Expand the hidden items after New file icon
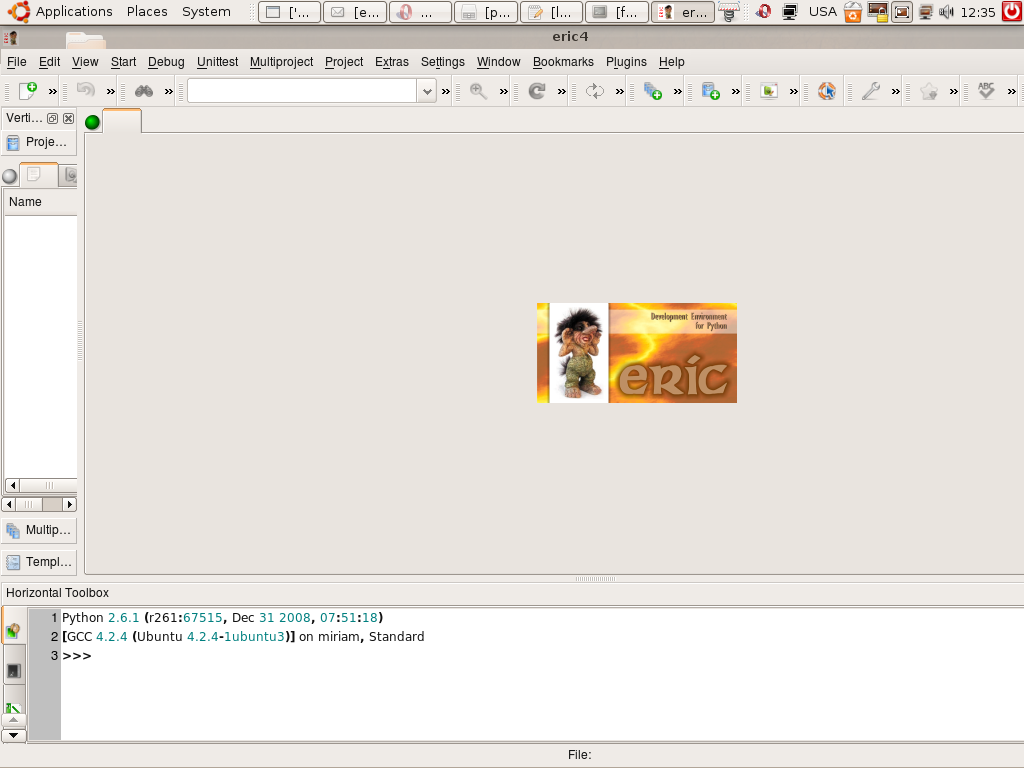The image size is (1024, 768). tap(53, 91)
